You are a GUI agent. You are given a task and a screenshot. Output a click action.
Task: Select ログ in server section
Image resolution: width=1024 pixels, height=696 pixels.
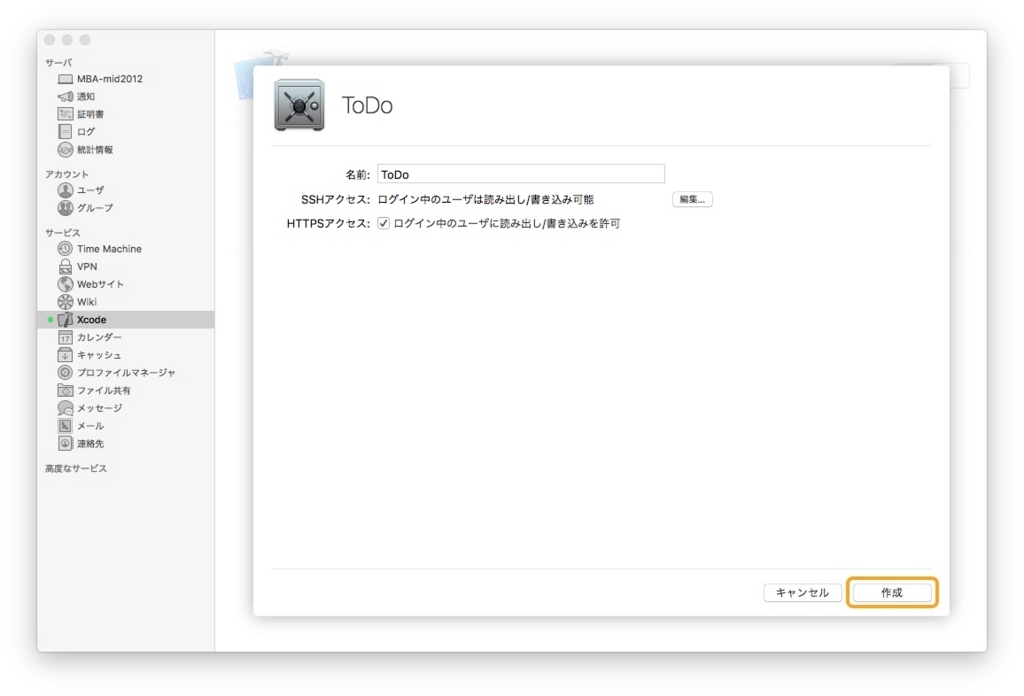coord(86,132)
